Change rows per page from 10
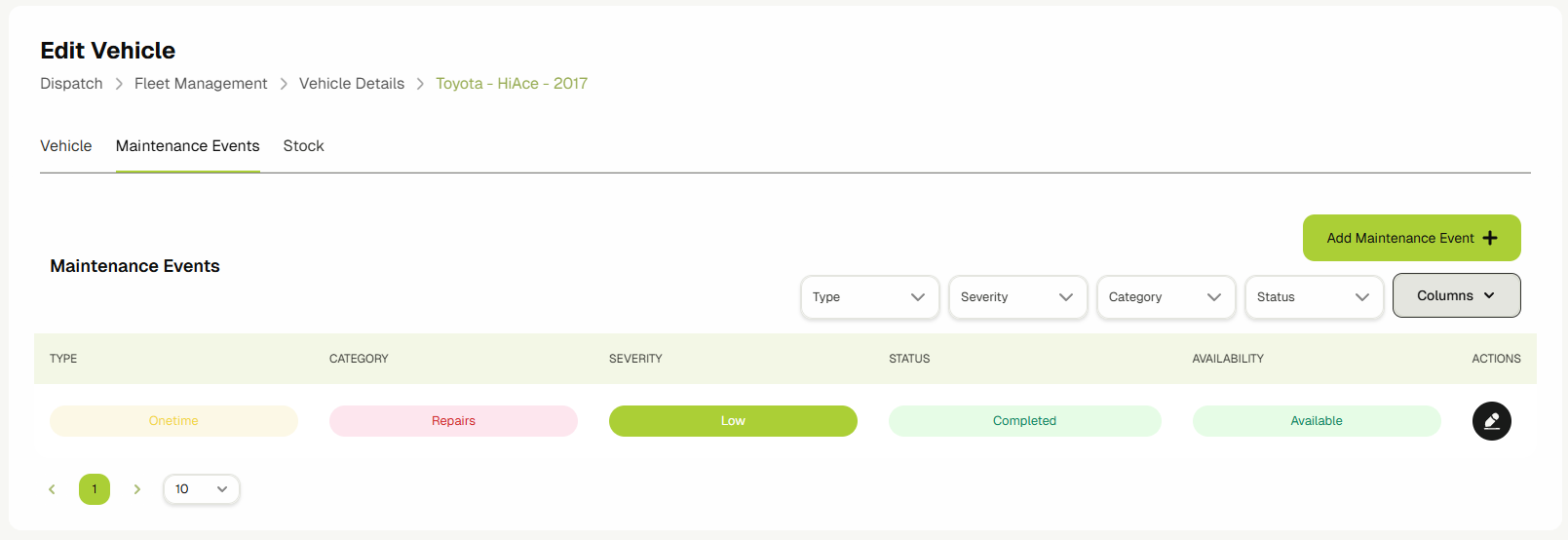 [202, 489]
